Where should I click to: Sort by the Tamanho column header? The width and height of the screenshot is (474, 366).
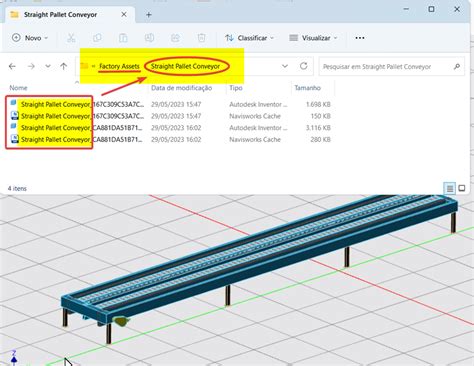coord(307,88)
